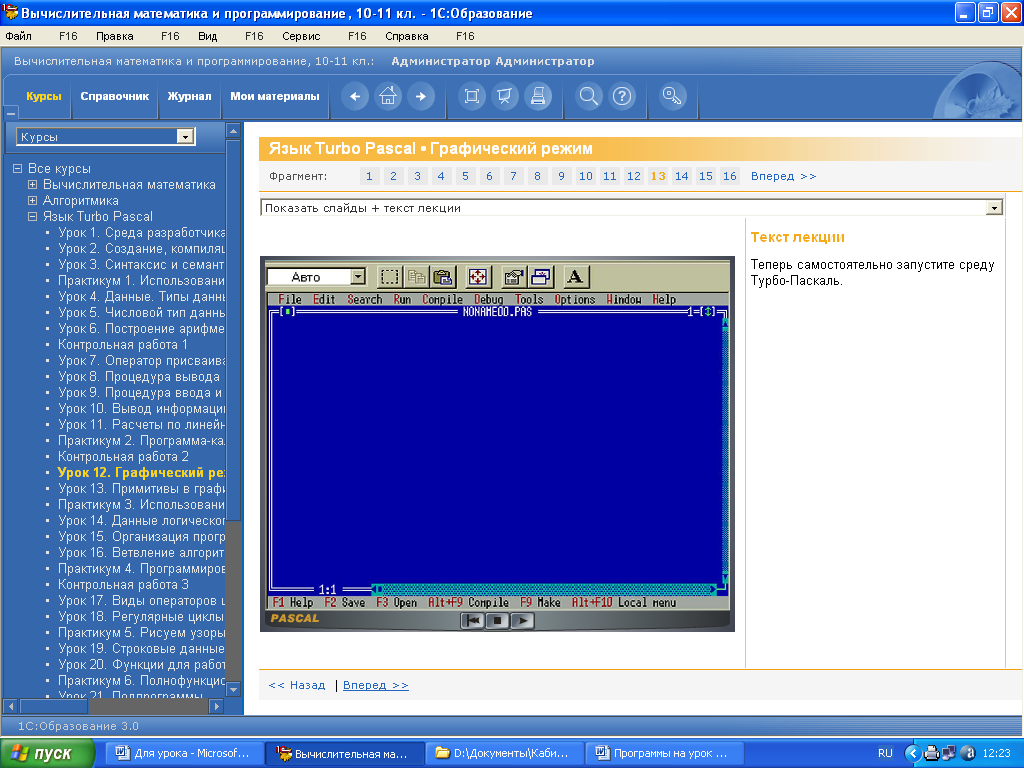Go to fragment 16
The height and width of the screenshot is (768, 1024).
(729, 176)
